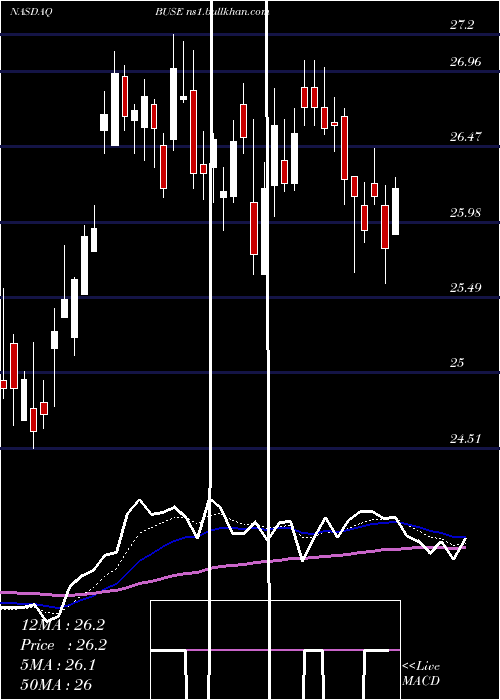Click the 12MA : 26.2 readout
500x700 pixels.
(63, 625)
